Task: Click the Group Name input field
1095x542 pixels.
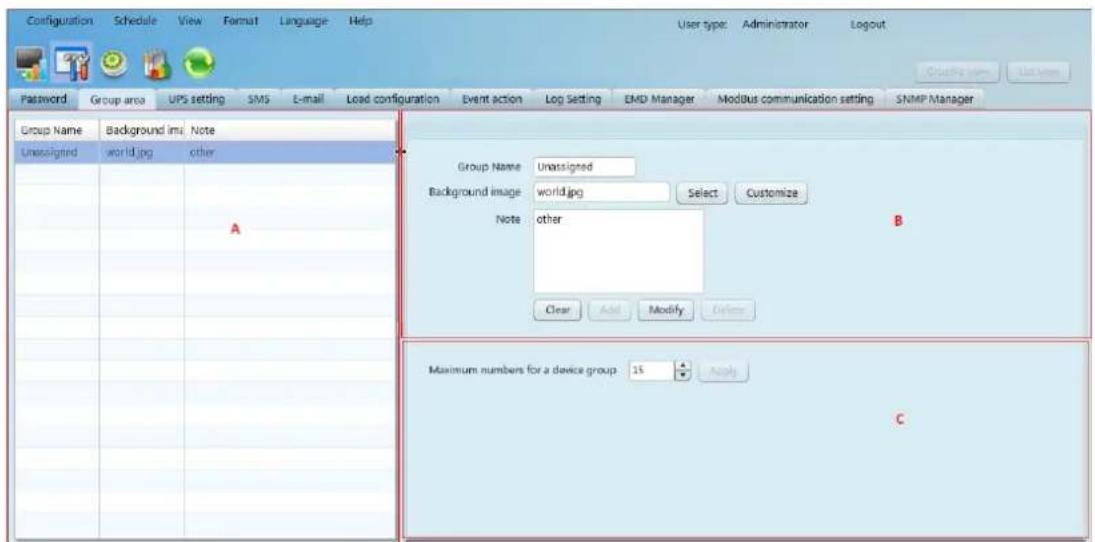Action: tap(585, 168)
